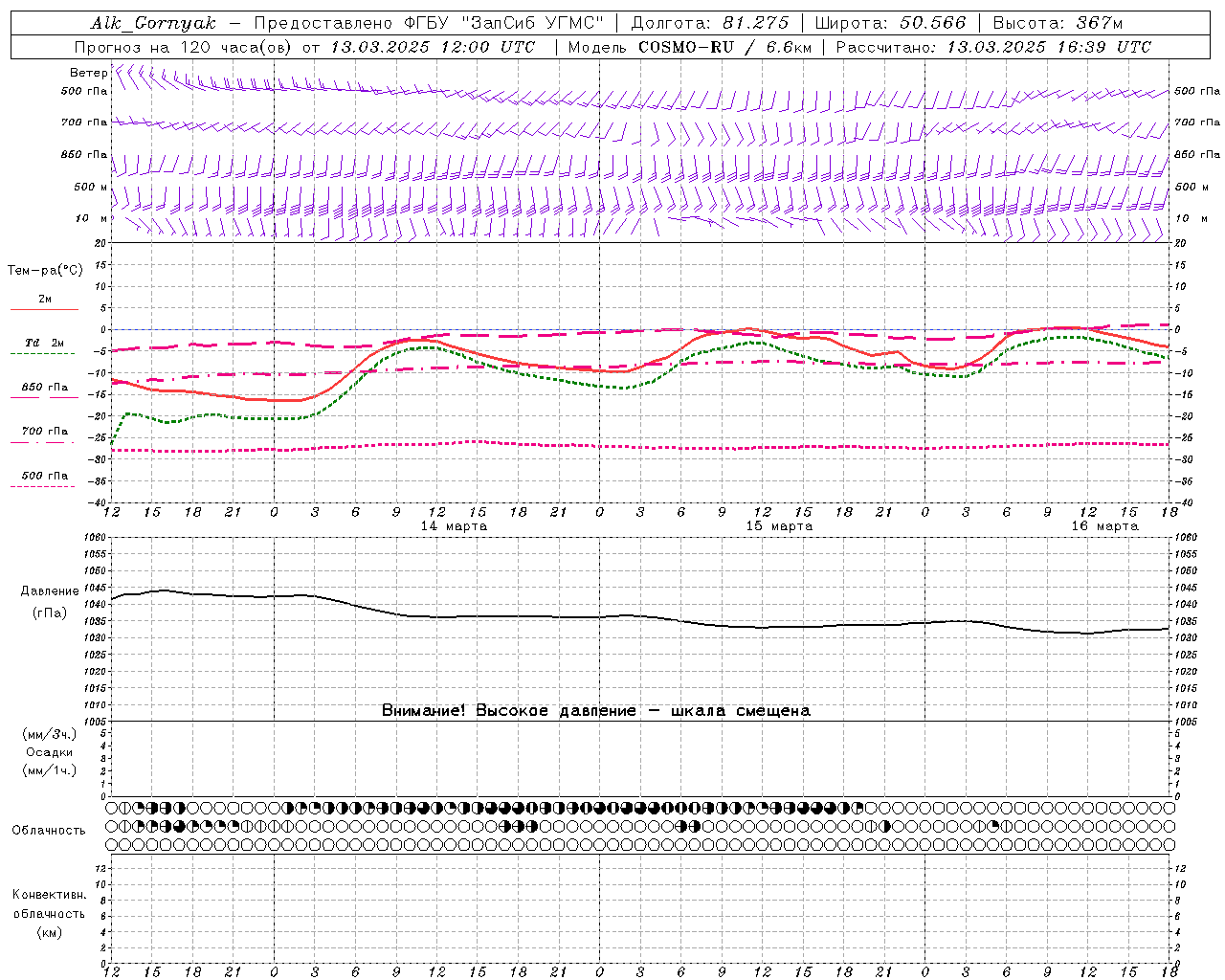Click the (мм/1ч.) precipitation unit label
The width and height of the screenshot is (1225, 980).
coord(50,770)
